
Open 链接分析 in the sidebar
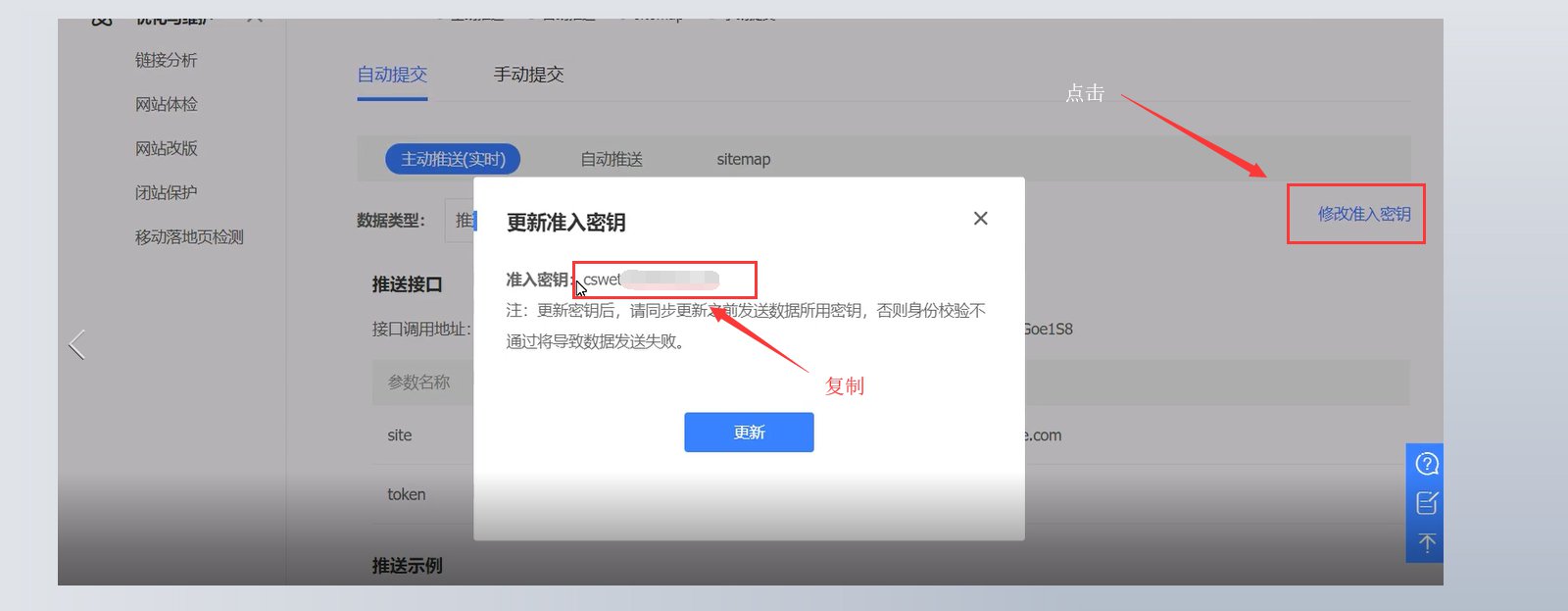tap(167, 60)
